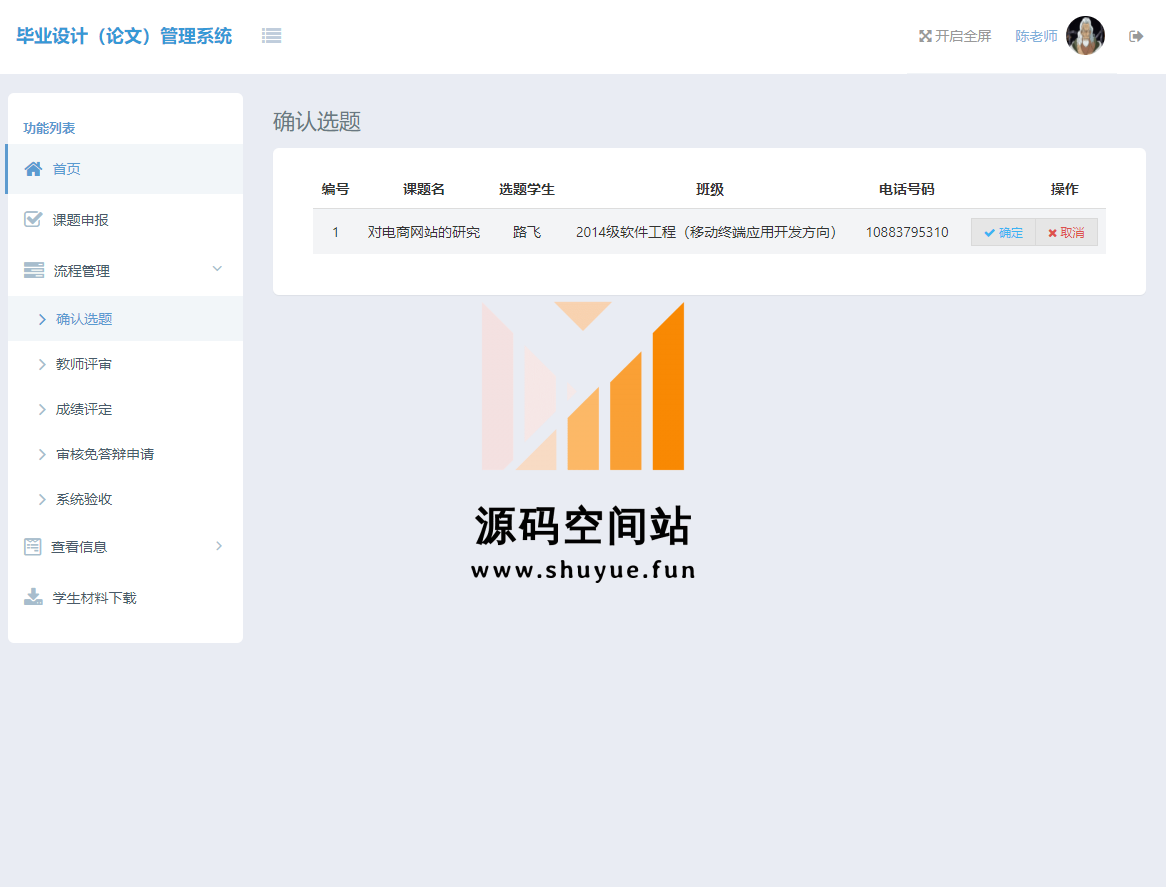Click the chevron before 确认选题
The height and width of the screenshot is (887, 1166).
pos(42,319)
